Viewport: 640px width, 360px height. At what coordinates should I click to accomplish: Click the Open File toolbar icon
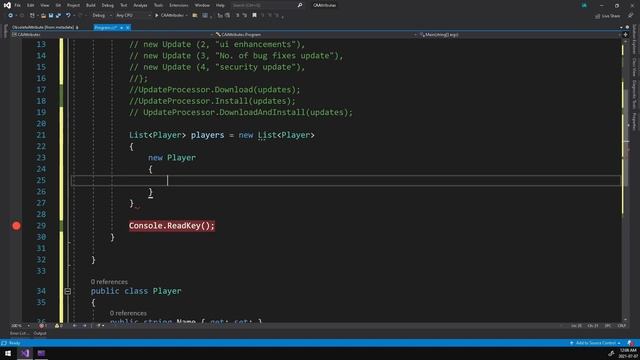[x=43, y=16]
